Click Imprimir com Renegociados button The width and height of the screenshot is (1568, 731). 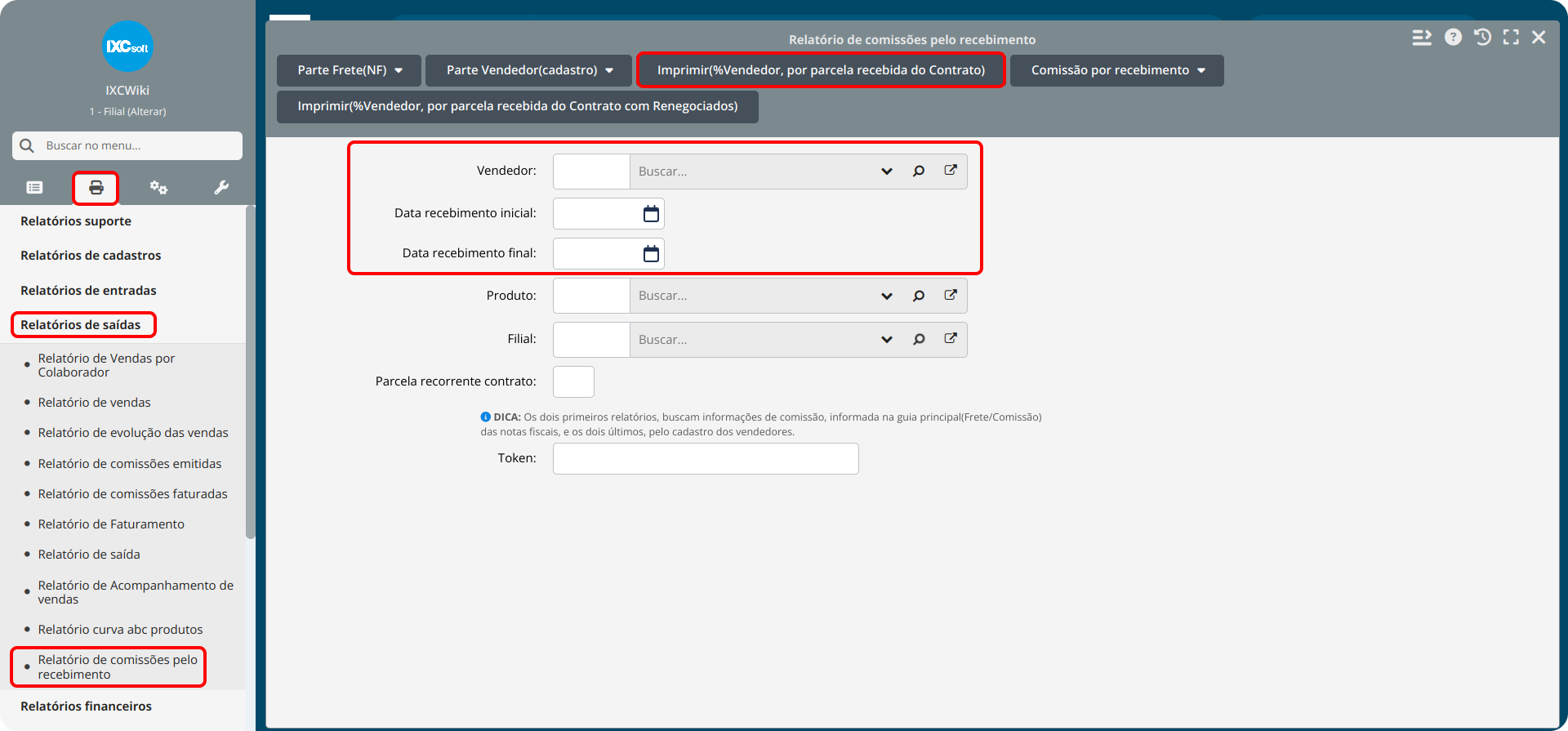518,106
